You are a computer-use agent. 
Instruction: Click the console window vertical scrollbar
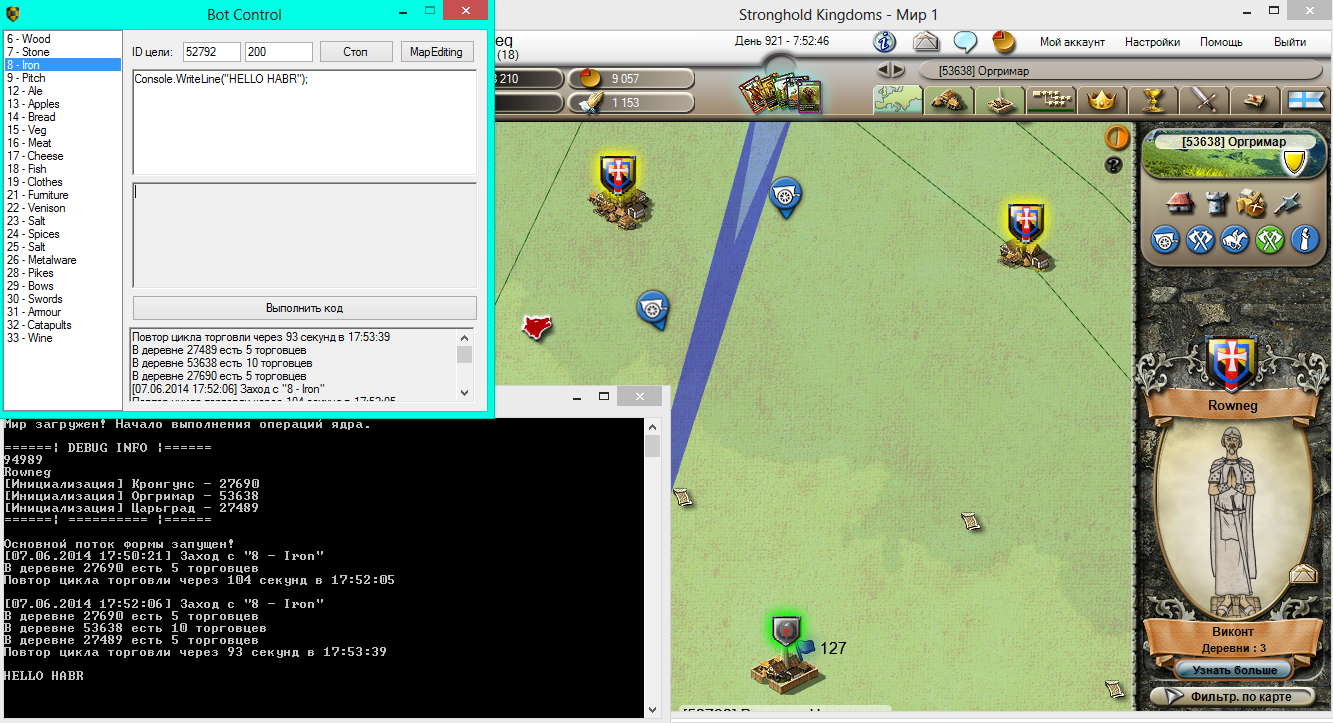[x=652, y=569]
